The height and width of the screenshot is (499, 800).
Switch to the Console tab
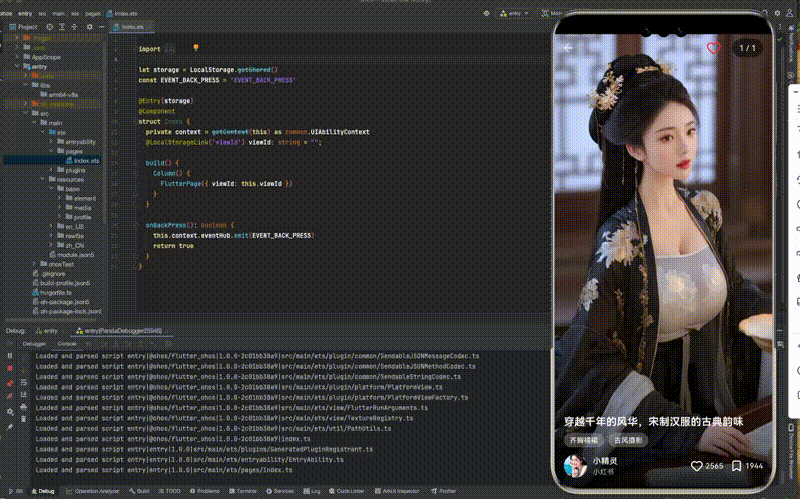coord(67,343)
